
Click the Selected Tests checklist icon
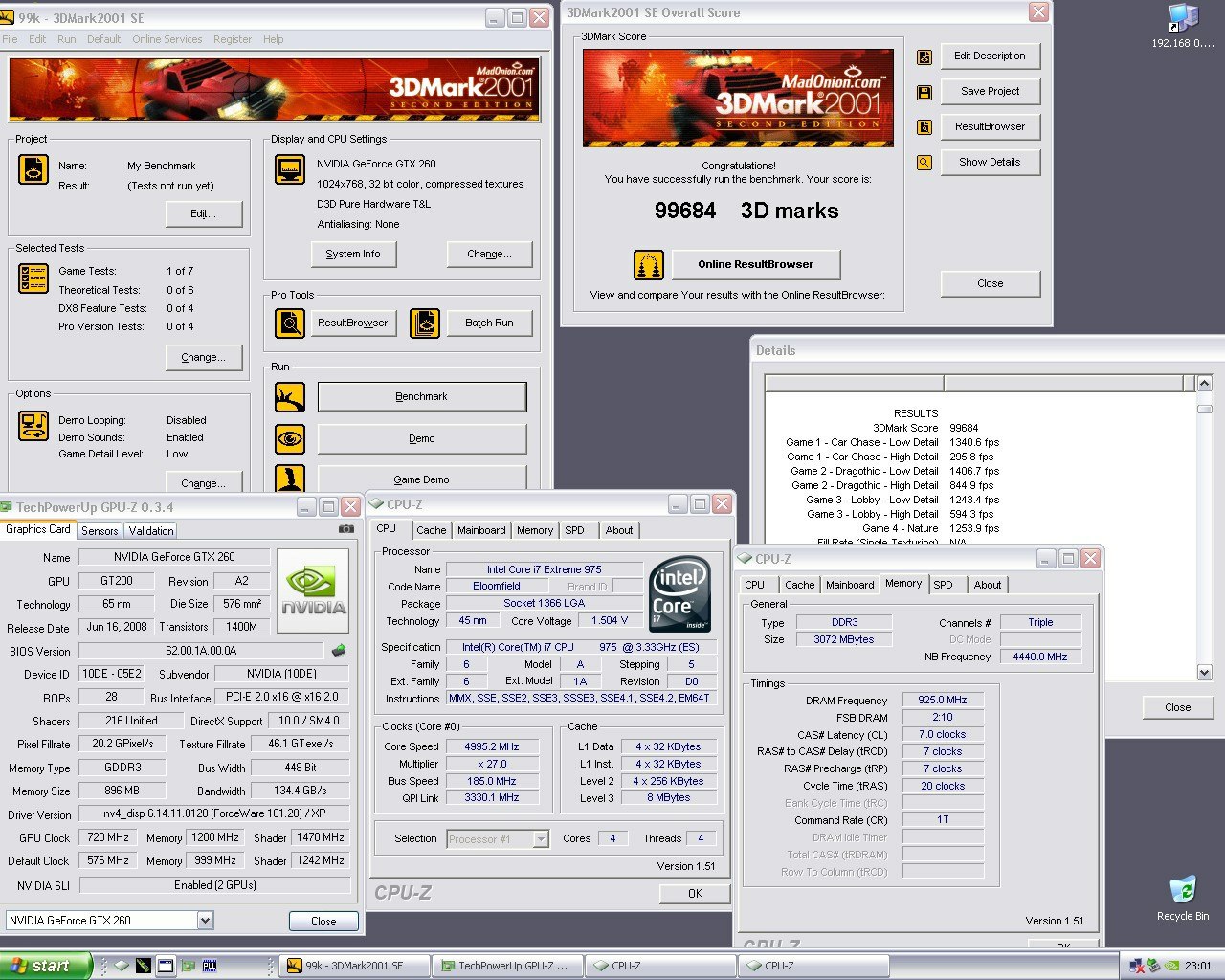(x=33, y=278)
